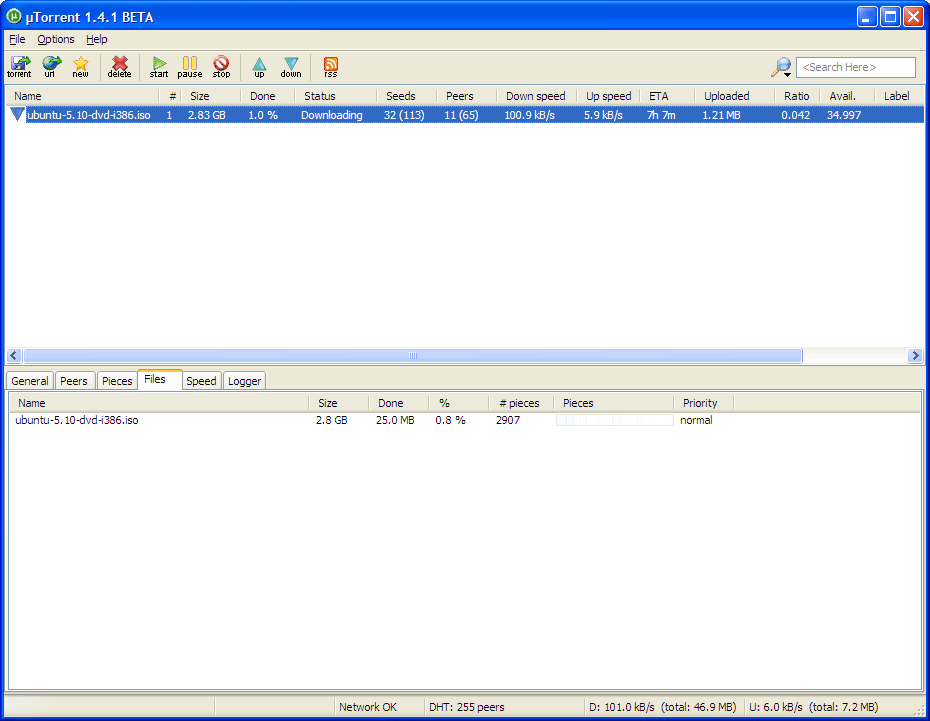Click the 'normal' priority value

pyautogui.click(x=696, y=420)
